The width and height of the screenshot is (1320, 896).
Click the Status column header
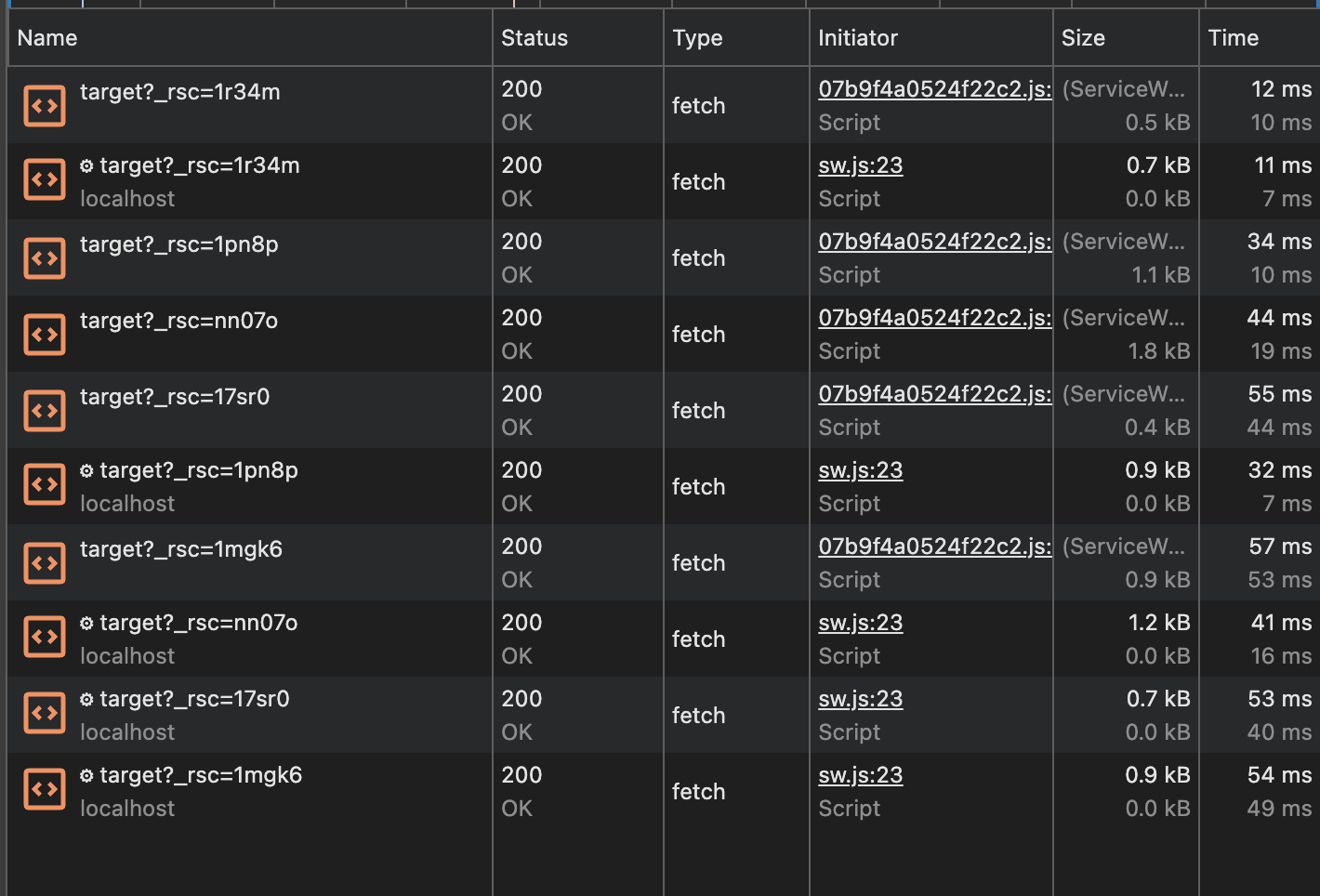pos(535,37)
